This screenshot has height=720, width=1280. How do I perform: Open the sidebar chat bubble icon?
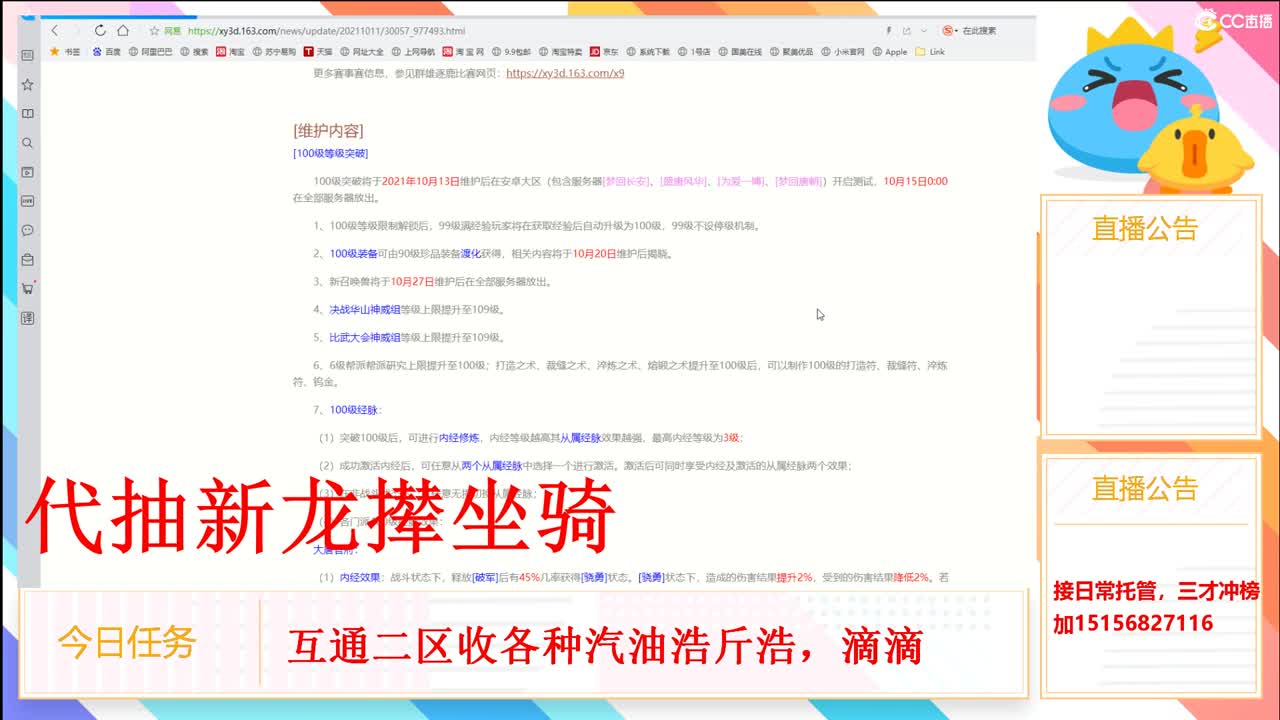click(28, 230)
